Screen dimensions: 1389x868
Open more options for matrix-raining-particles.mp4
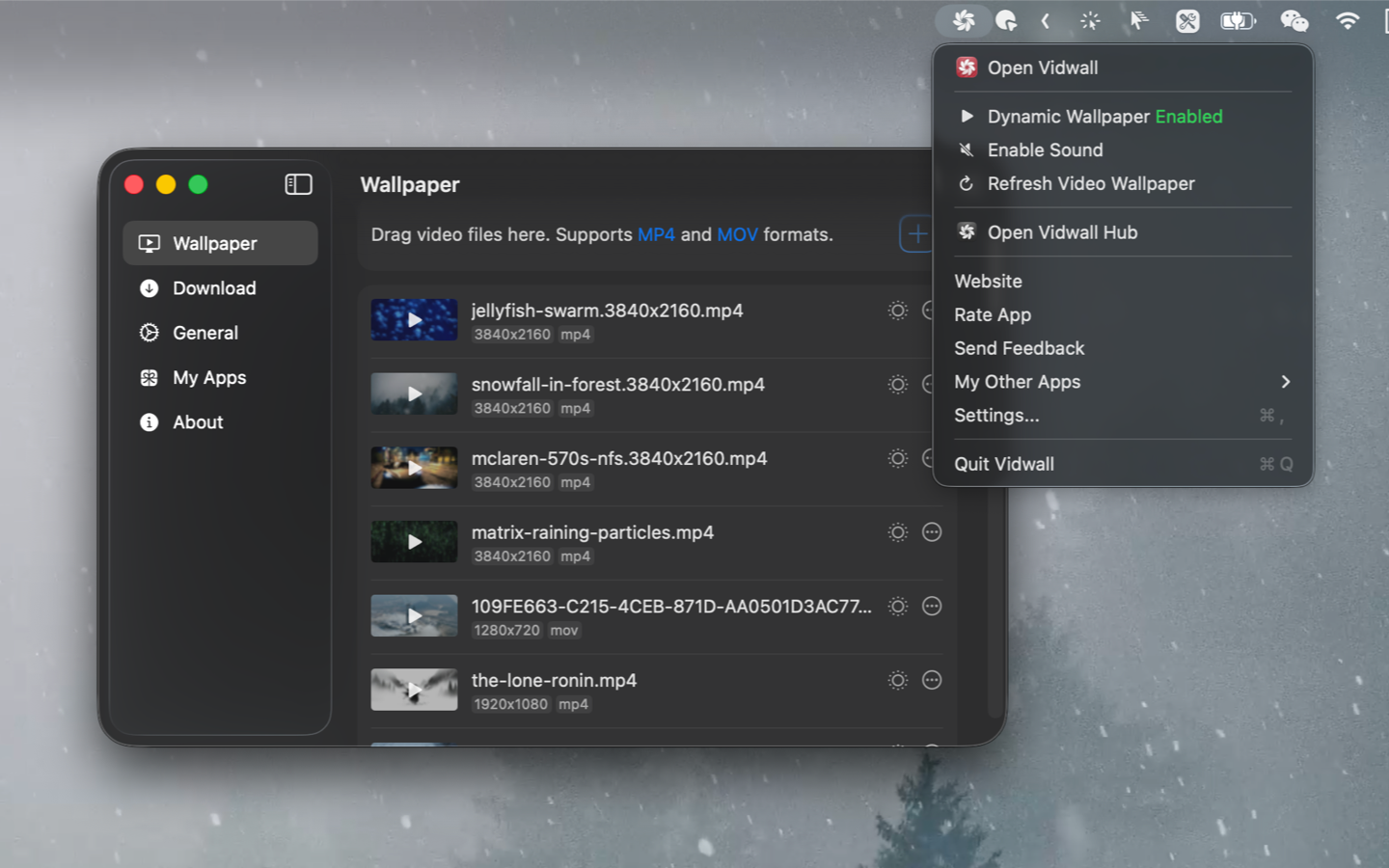932,532
